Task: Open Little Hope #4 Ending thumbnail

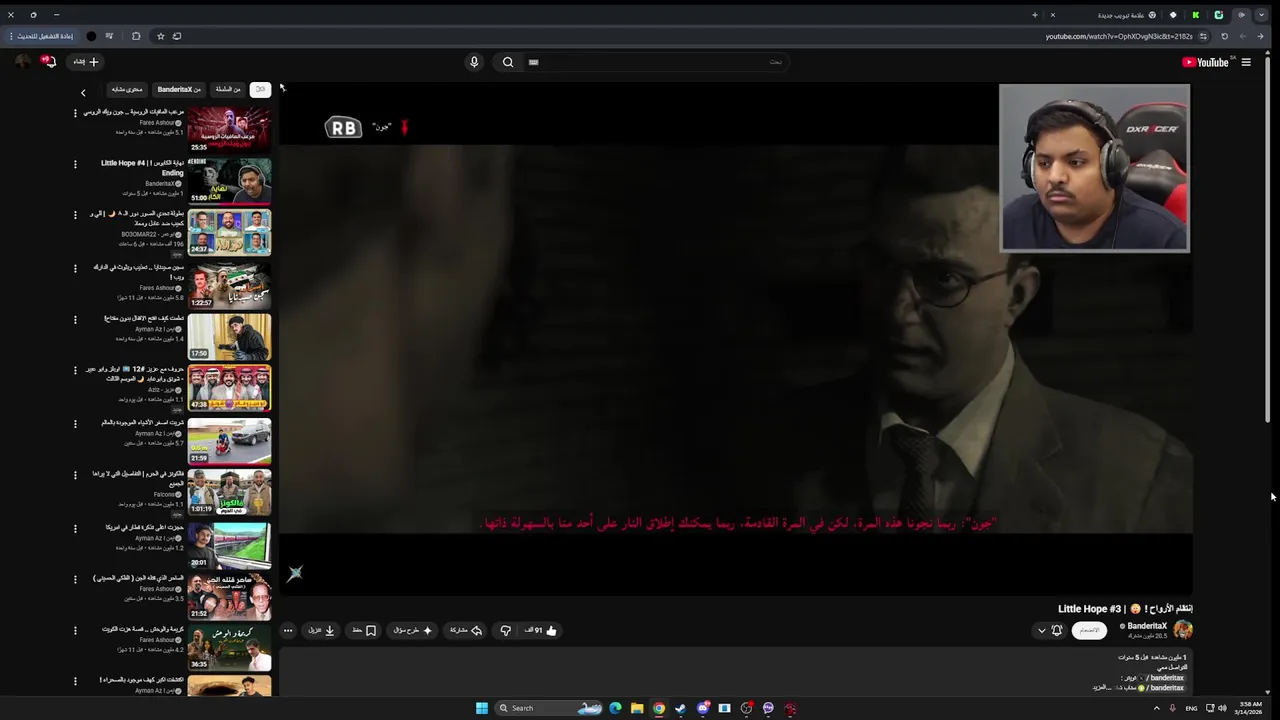Action: coord(229,181)
